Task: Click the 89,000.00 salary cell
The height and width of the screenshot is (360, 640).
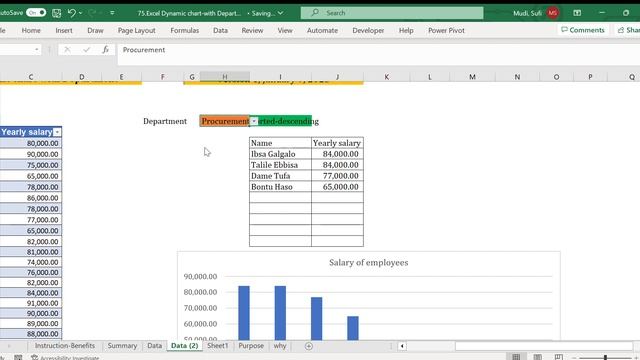Action: (x=31, y=324)
